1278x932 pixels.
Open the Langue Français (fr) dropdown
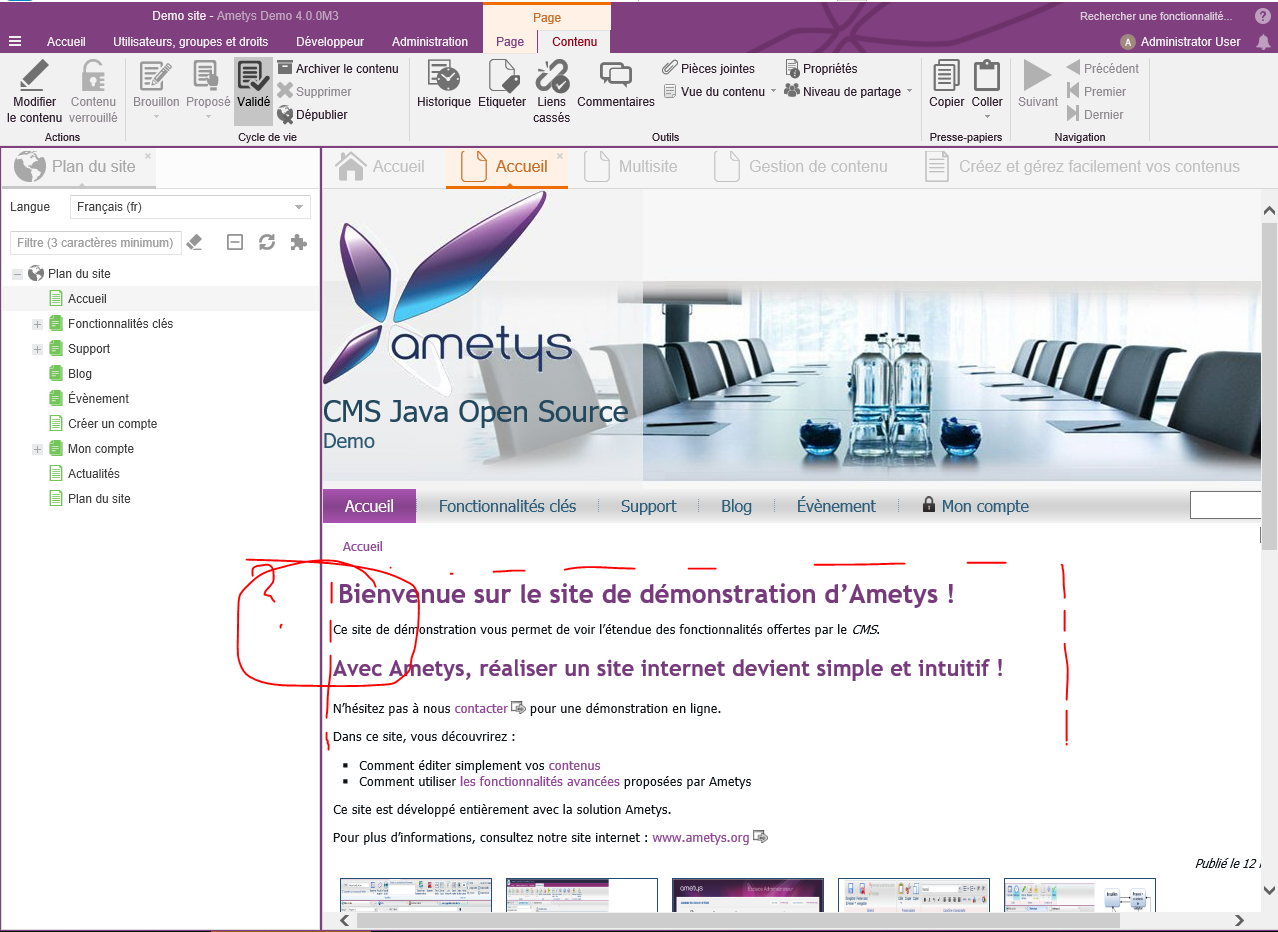click(190, 207)
